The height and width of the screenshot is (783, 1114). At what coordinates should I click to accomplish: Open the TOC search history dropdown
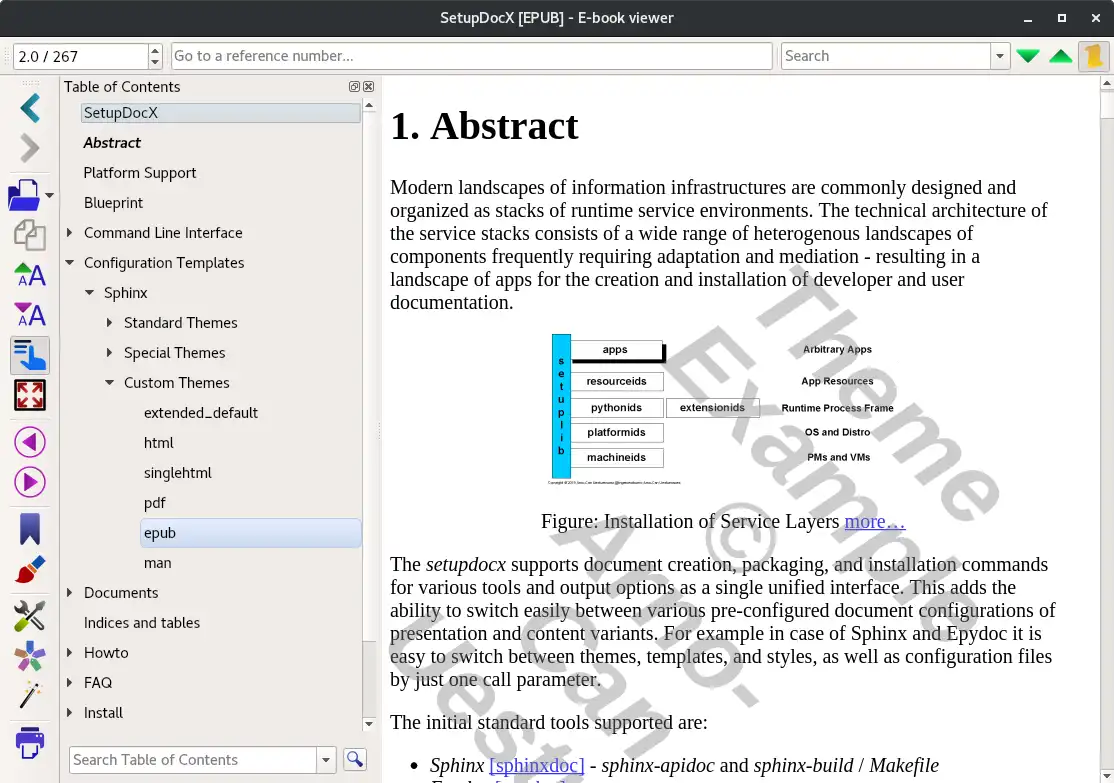coord(326,760)
